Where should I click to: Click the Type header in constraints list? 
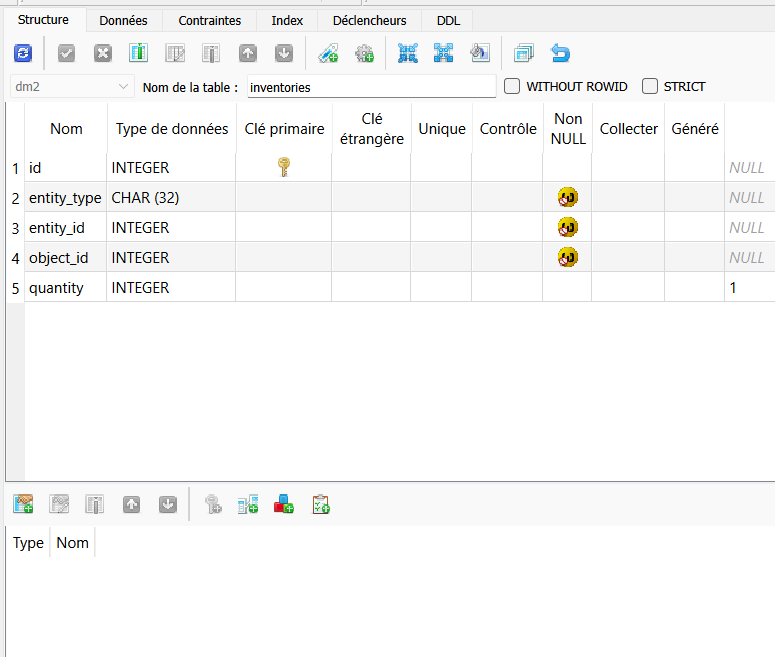click(28, 543)
